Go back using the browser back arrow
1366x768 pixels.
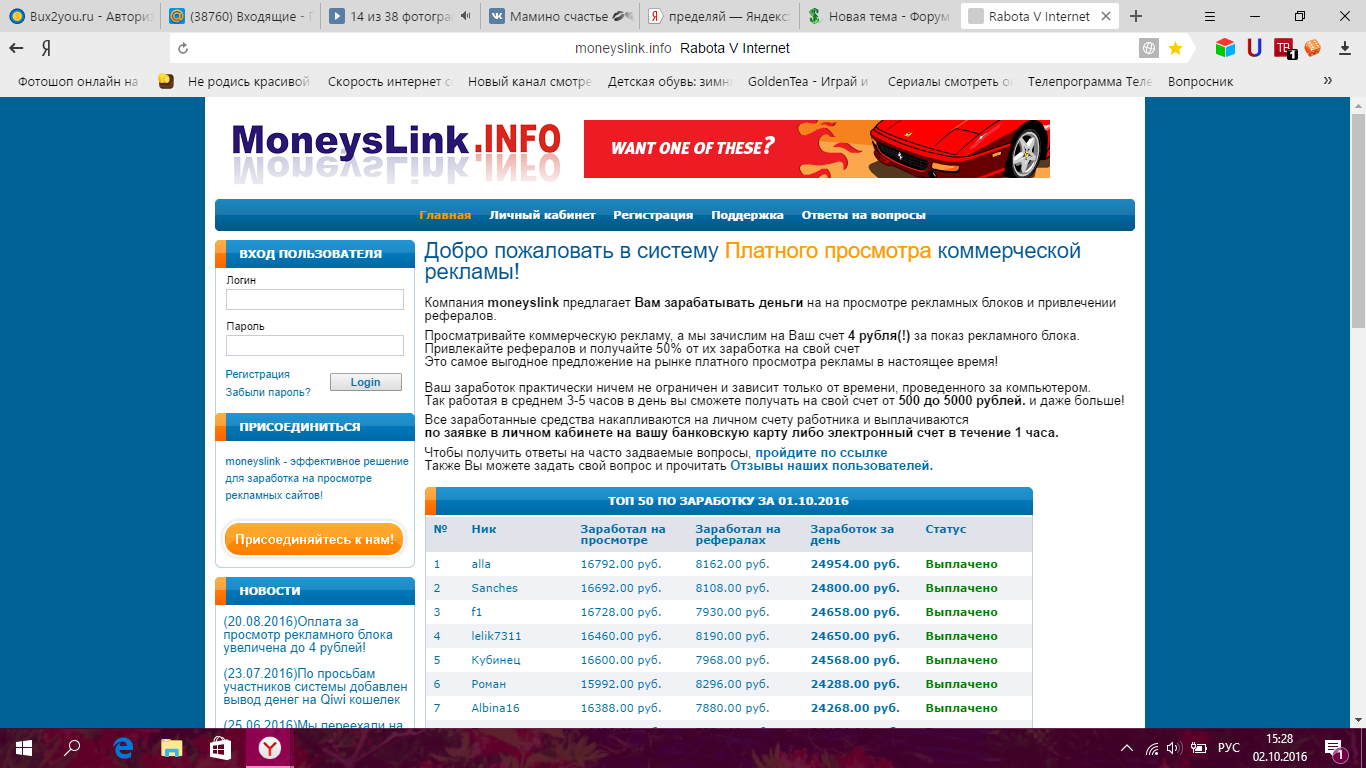17,48
